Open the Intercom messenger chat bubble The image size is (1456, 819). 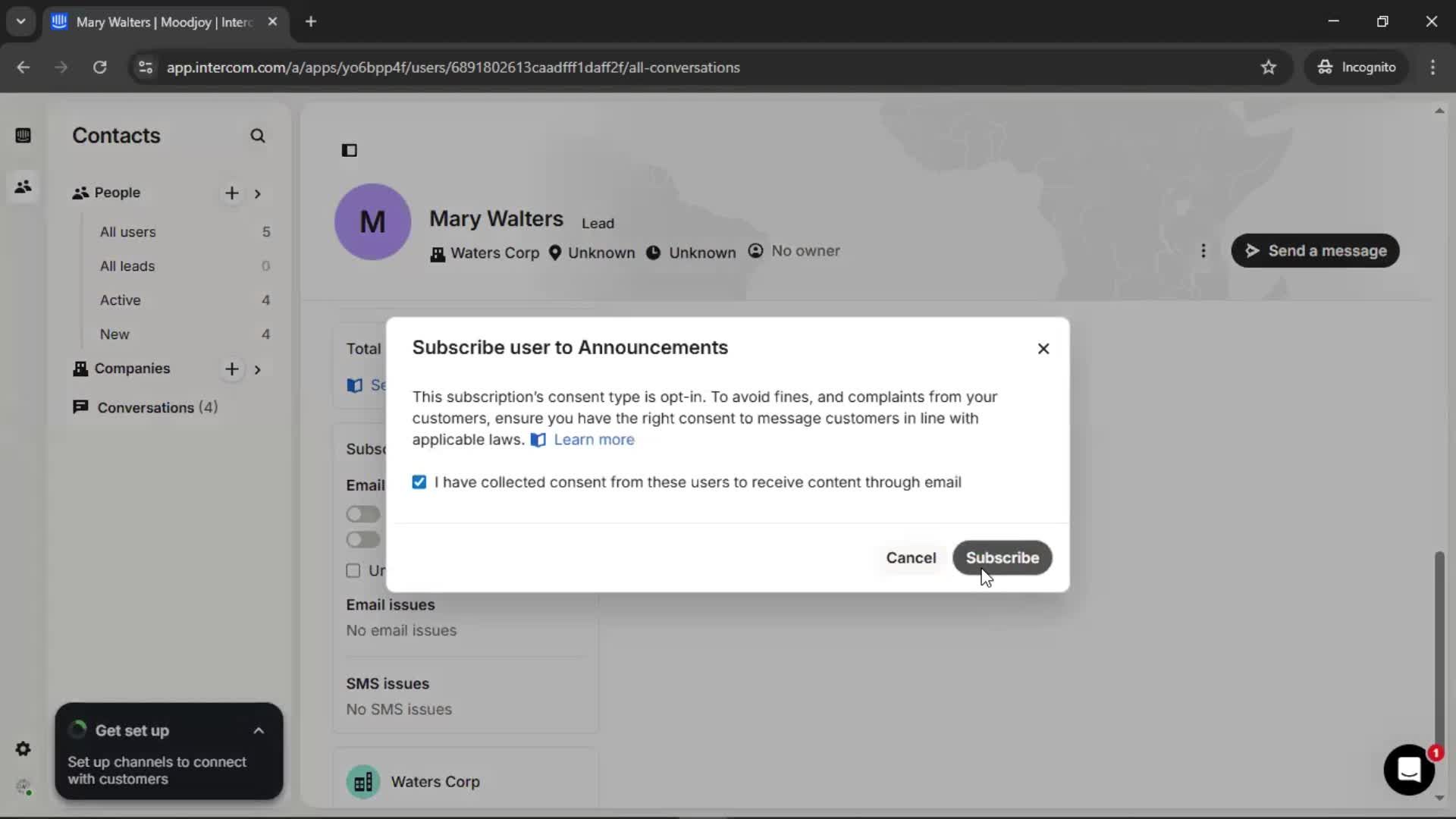1409,770
